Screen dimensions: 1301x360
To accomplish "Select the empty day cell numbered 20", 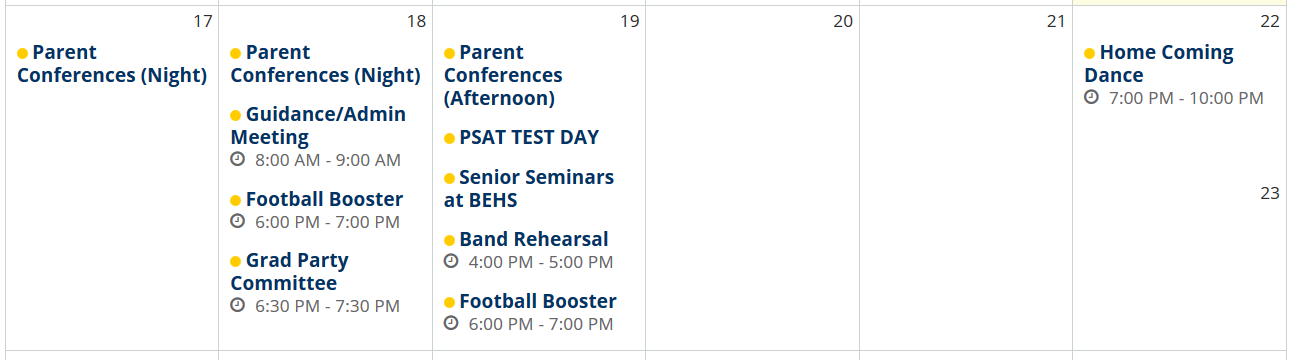I will point(752,178).
